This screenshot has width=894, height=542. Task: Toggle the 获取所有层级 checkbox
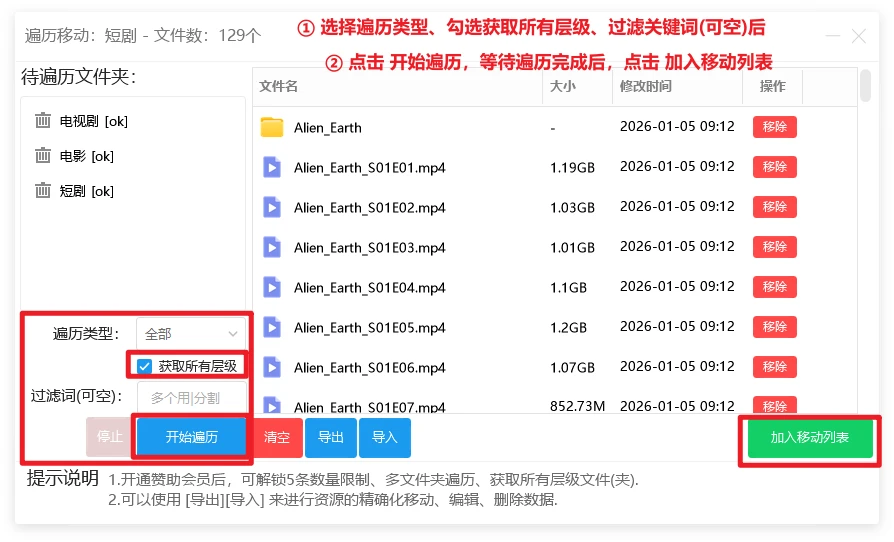click(x=145, y=366)
